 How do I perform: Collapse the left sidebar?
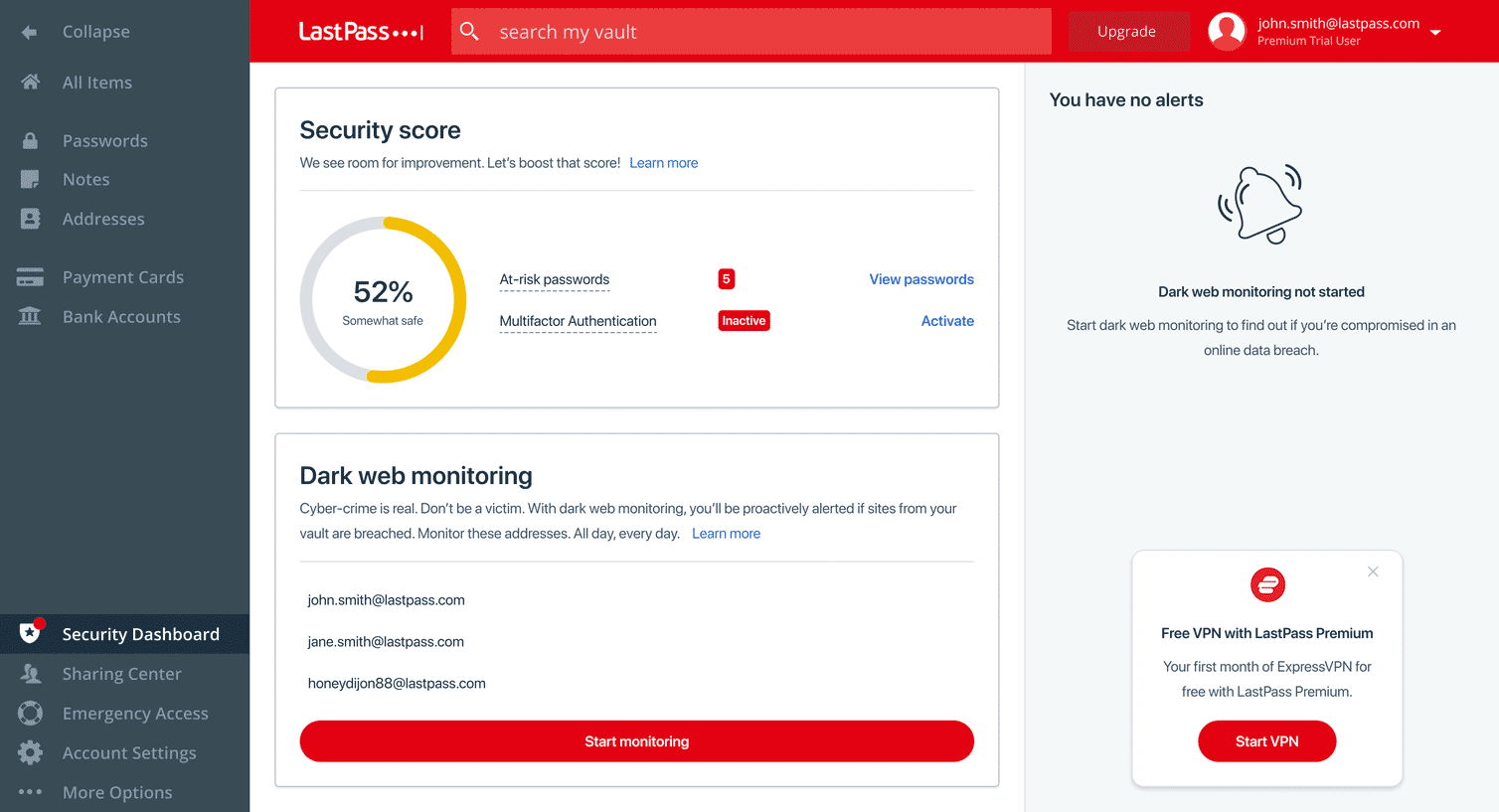pos(95,31)
